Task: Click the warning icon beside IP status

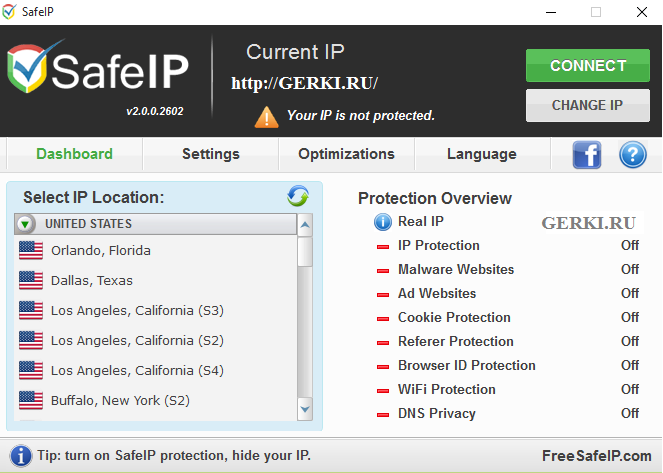Action: coord(266,116)
